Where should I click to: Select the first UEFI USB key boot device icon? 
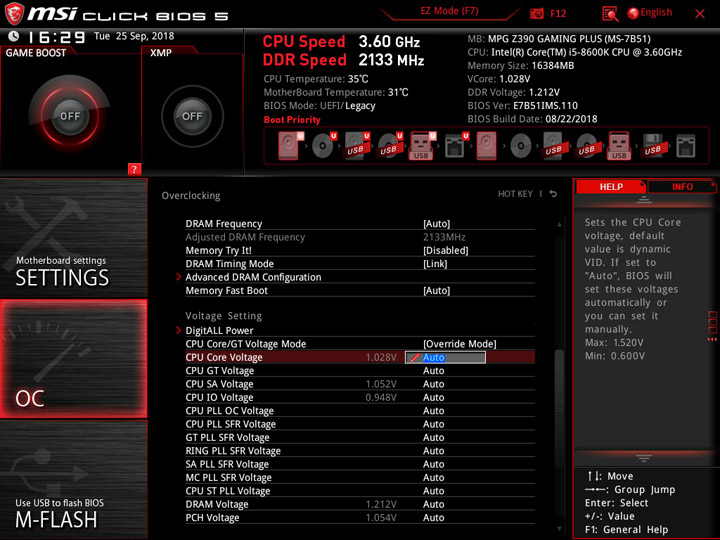(422, 146)
